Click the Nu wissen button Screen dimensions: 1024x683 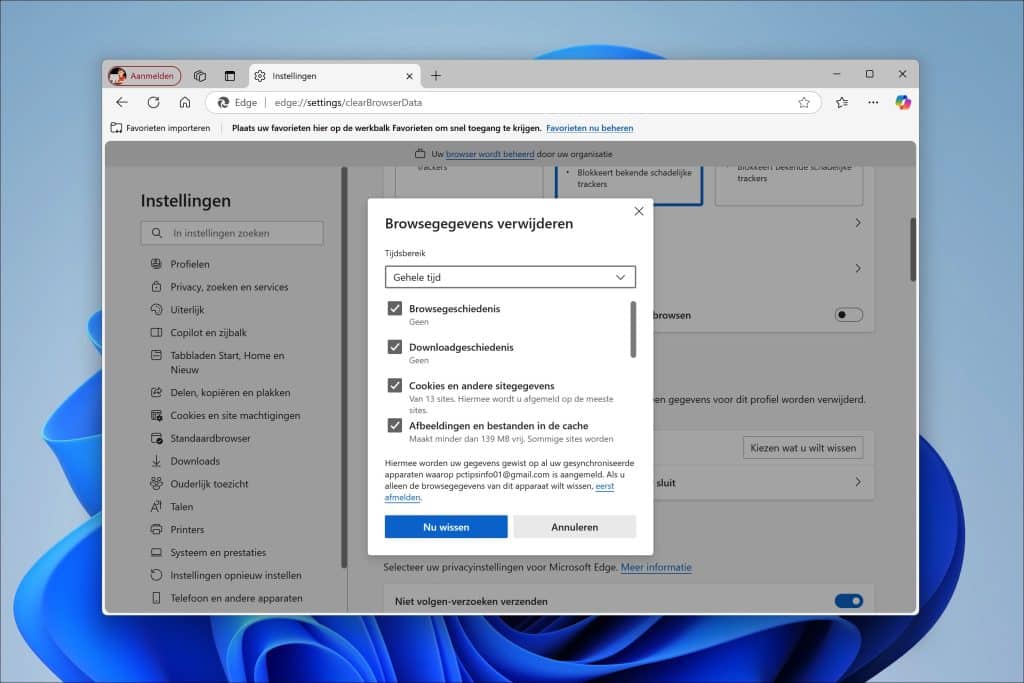tap(446, 527)
